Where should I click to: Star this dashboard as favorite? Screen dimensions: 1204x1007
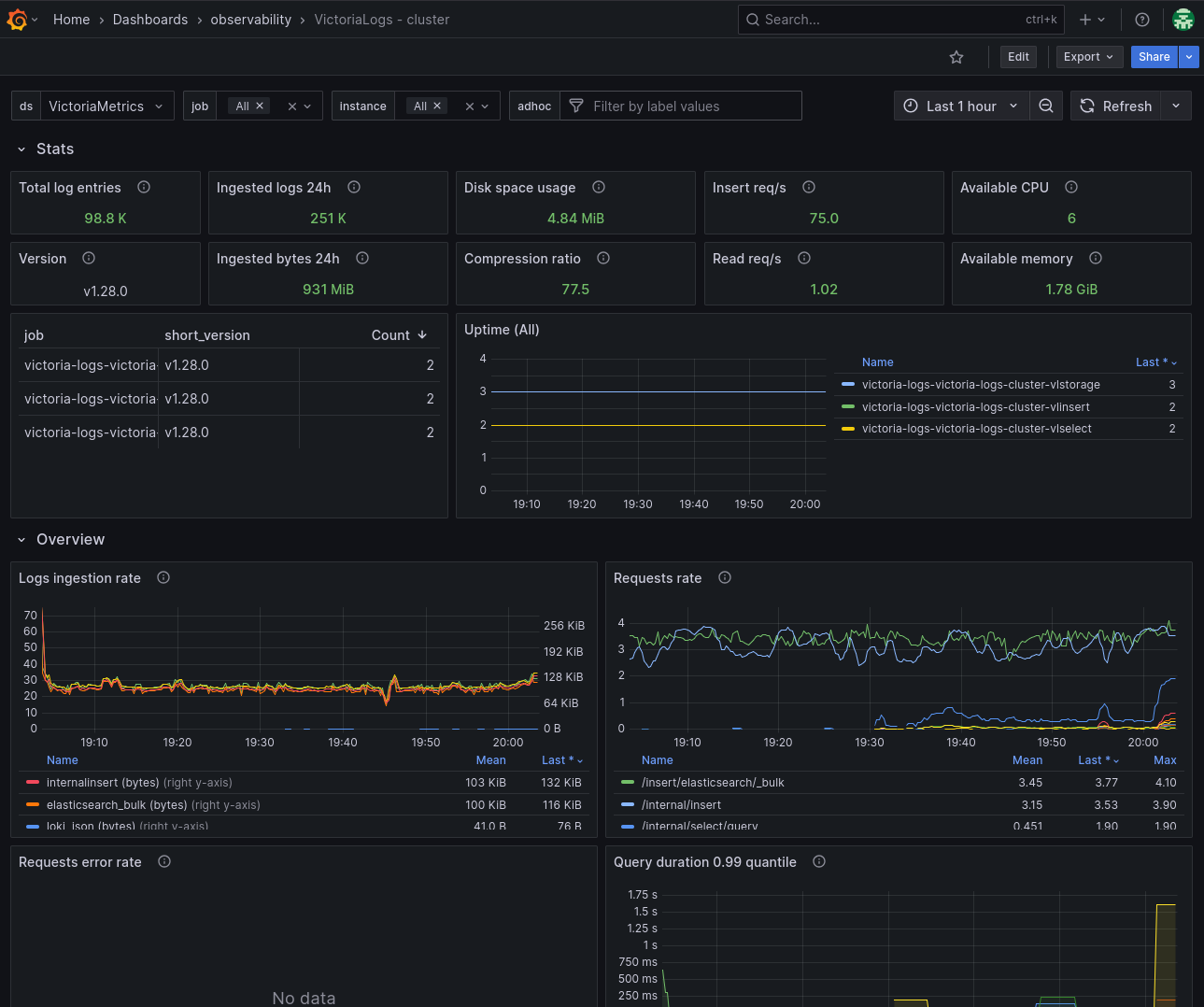click(x=956, y=57)
